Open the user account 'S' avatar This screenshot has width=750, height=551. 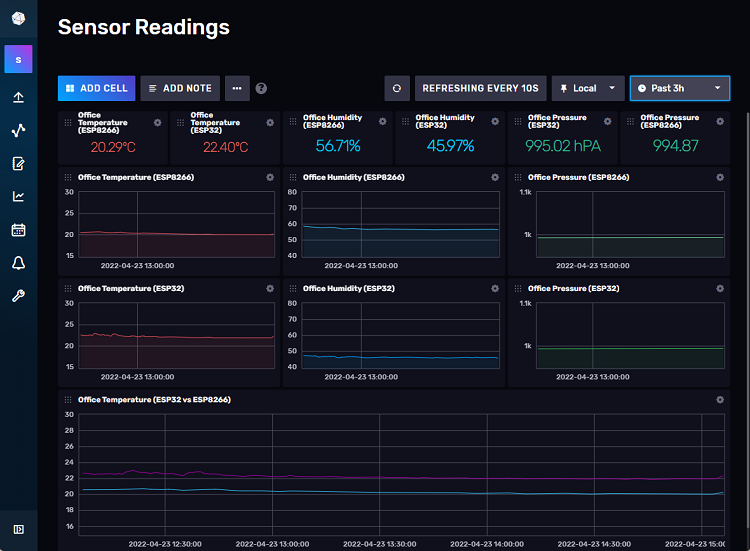(x=18, y=59)
